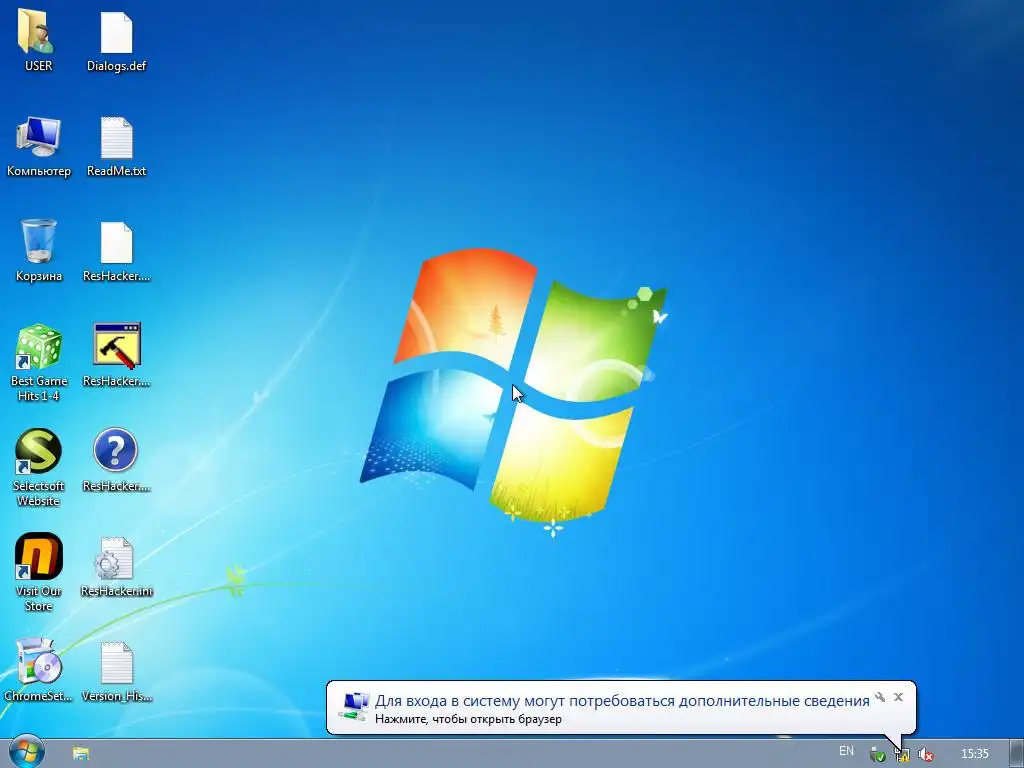The height and width of the screenshot is (768, 1024).
Task: Click the 'Нажмите, чтобы открыть браузер' text
Action: 468,719
